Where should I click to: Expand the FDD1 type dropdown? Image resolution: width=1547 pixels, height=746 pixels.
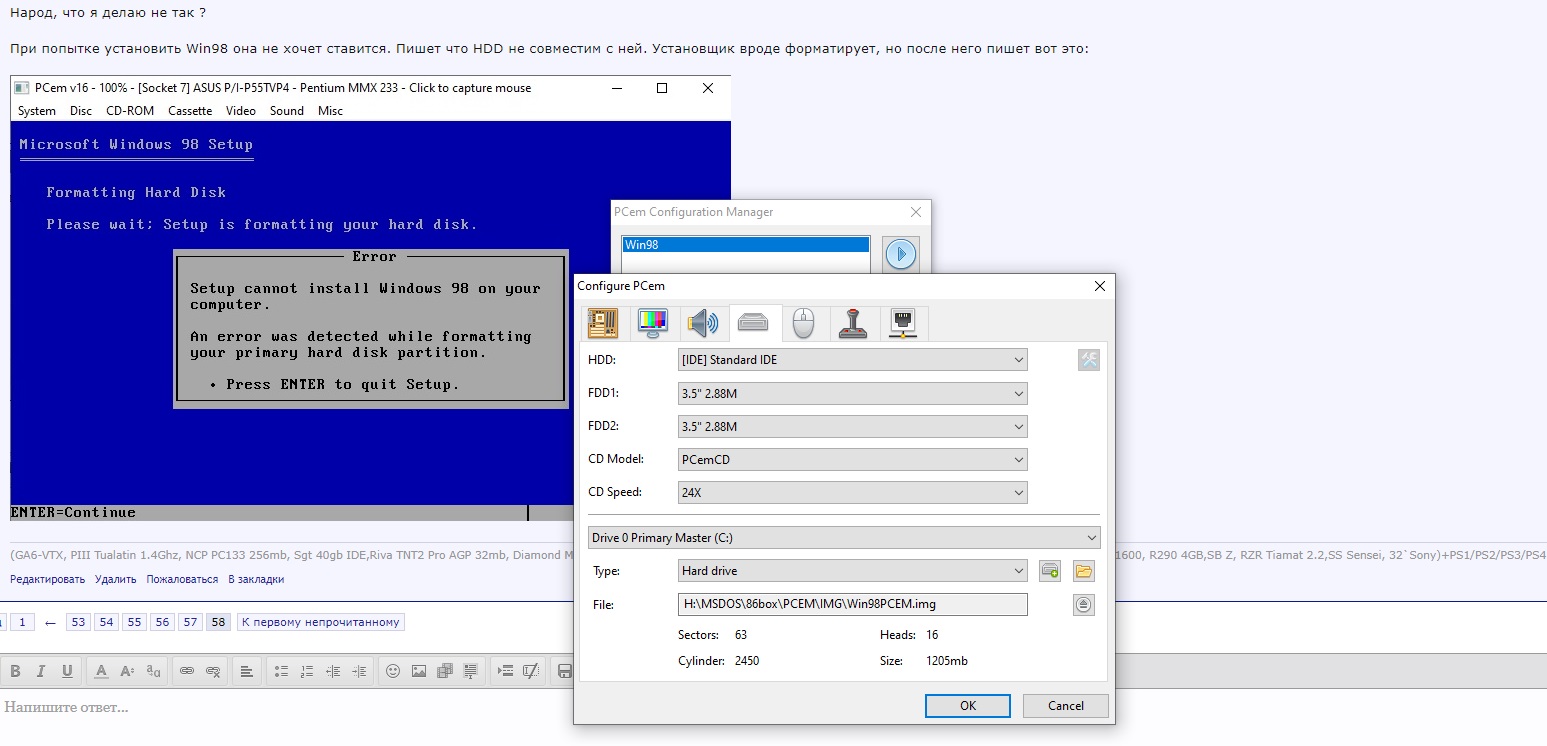tap(853, 394)
